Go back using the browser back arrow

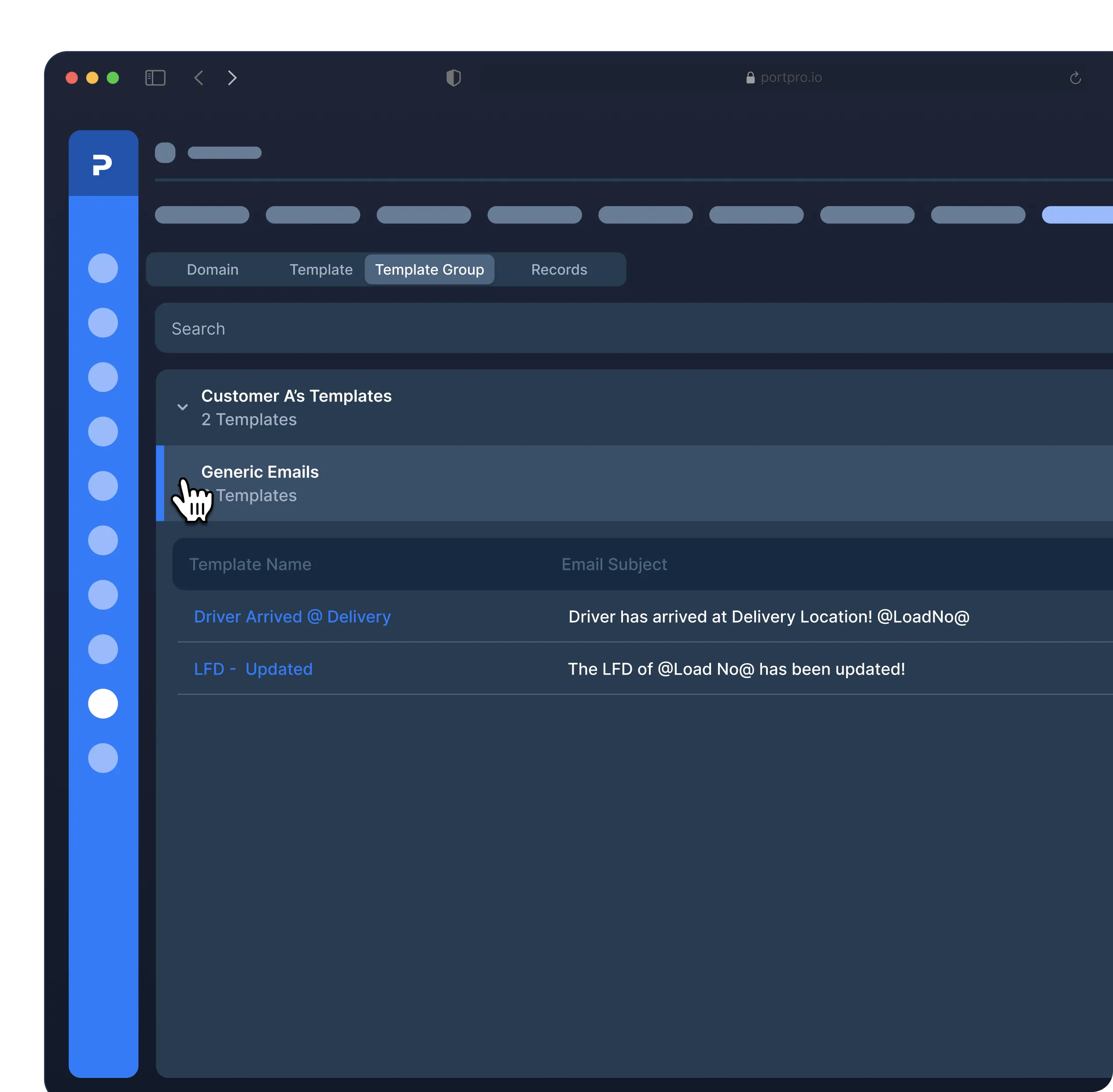coord(199,77)
